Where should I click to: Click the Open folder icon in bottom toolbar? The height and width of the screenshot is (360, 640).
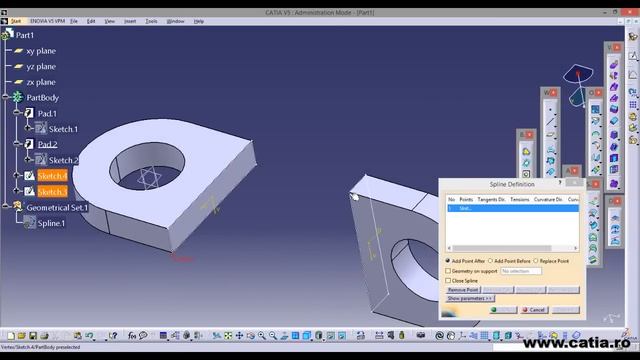click(x=22, y=336)
